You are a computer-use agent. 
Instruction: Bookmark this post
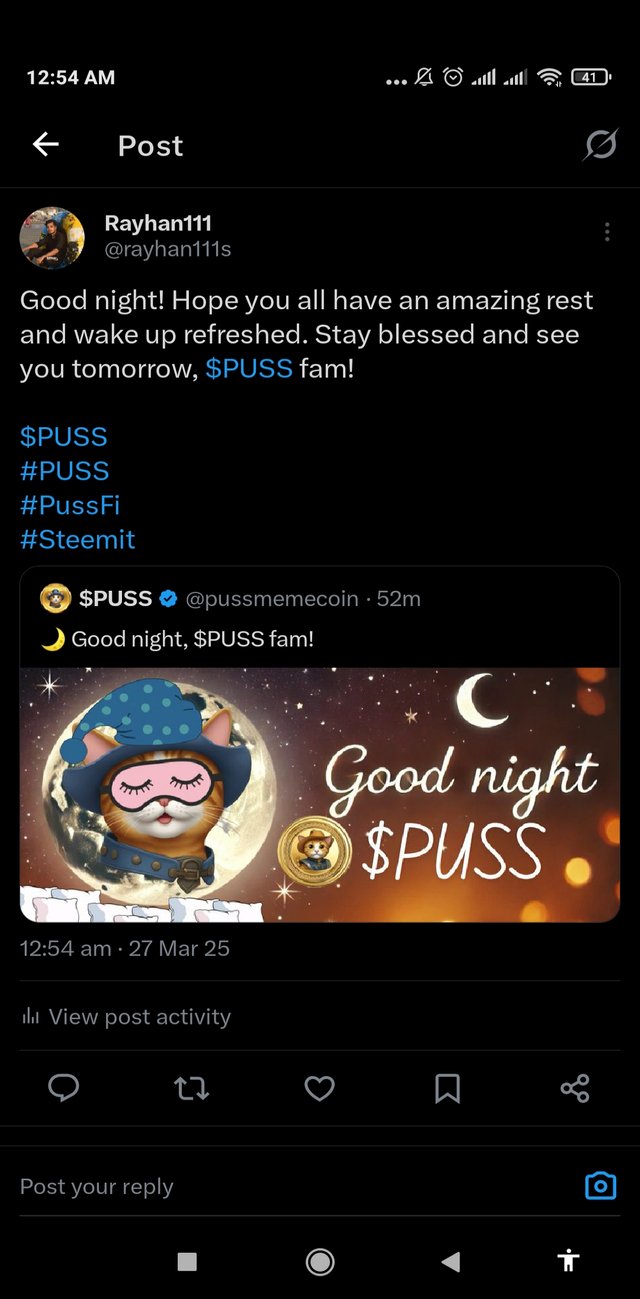tap(447, 1088)
